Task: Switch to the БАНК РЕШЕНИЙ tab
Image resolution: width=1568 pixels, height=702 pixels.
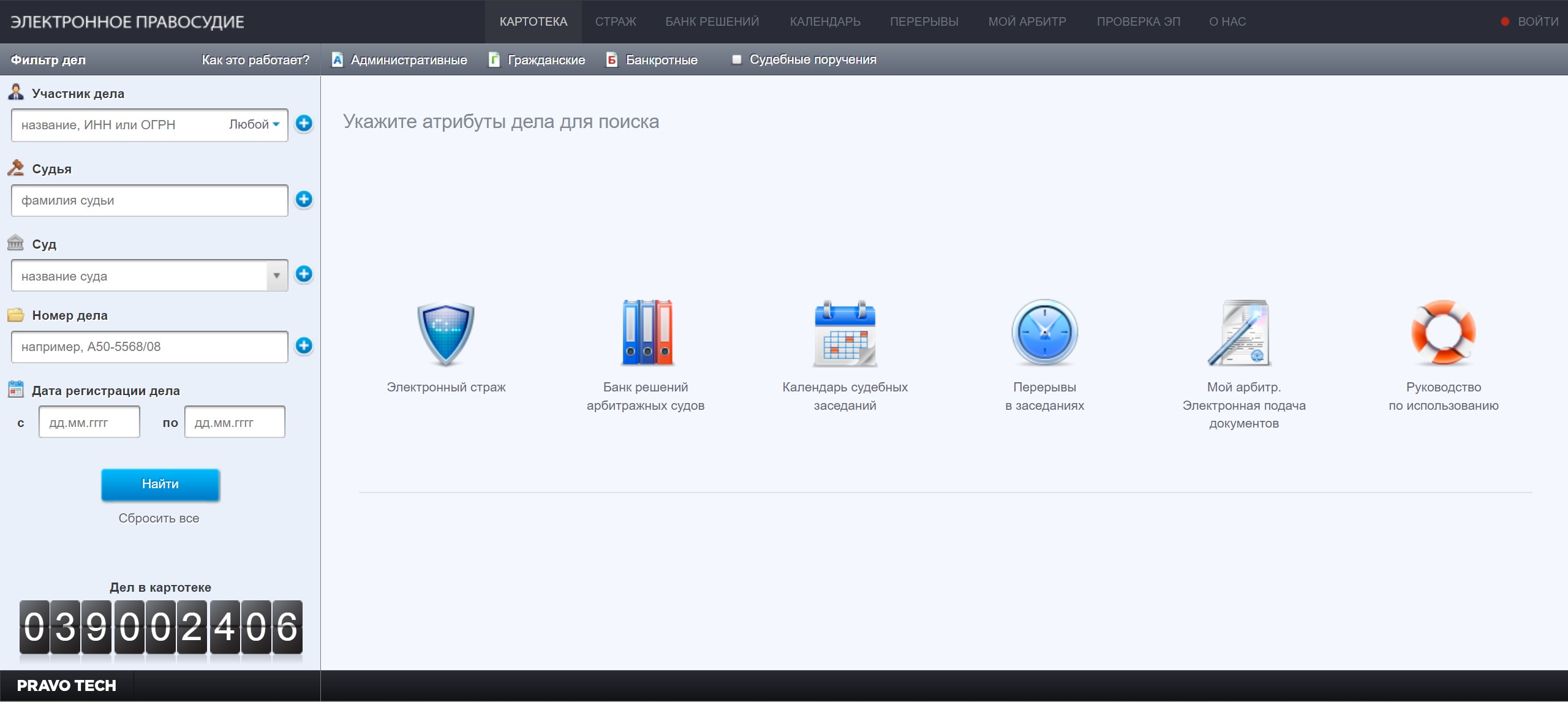Action: point(712,22)
